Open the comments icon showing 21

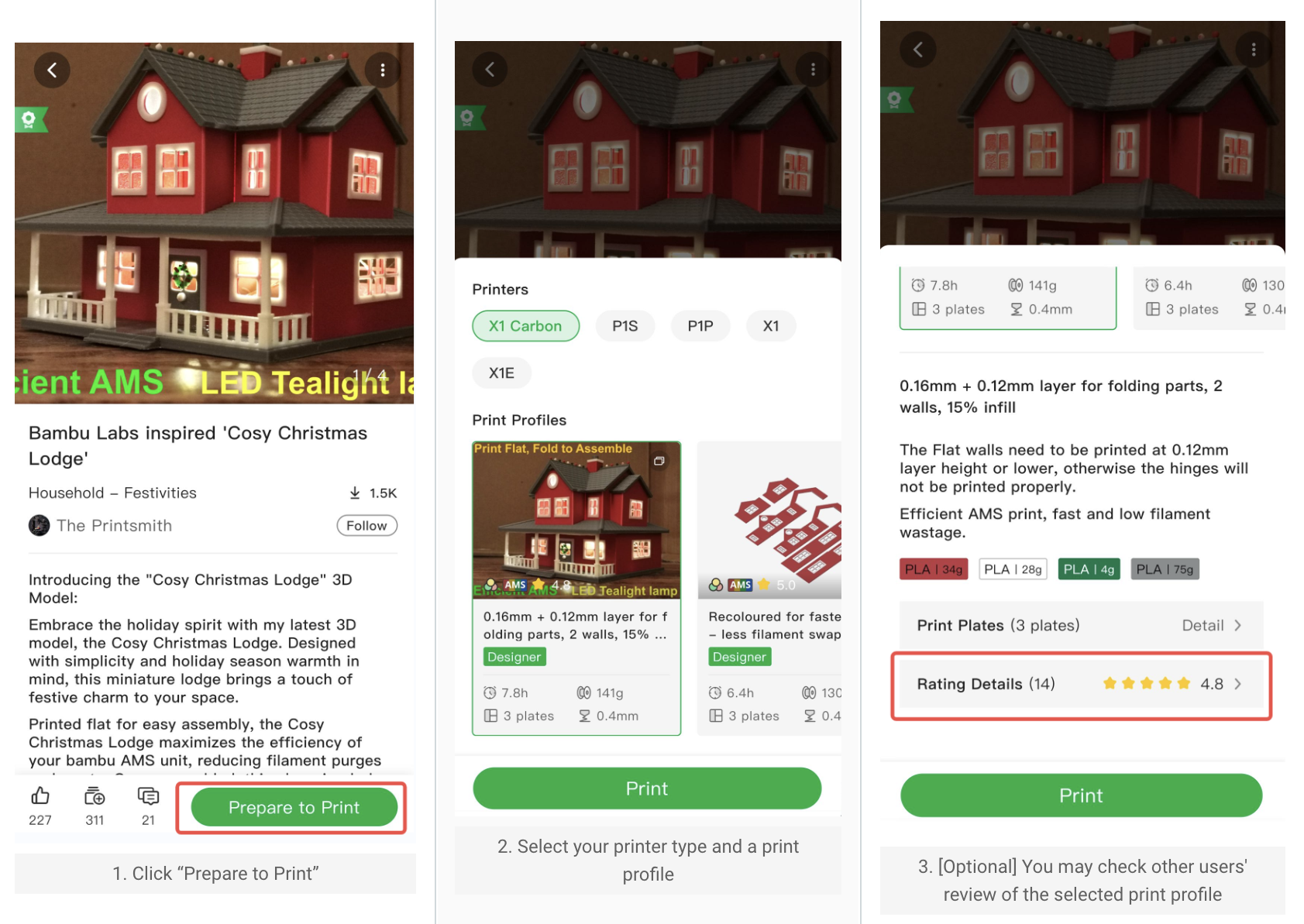tap(148, 796)
